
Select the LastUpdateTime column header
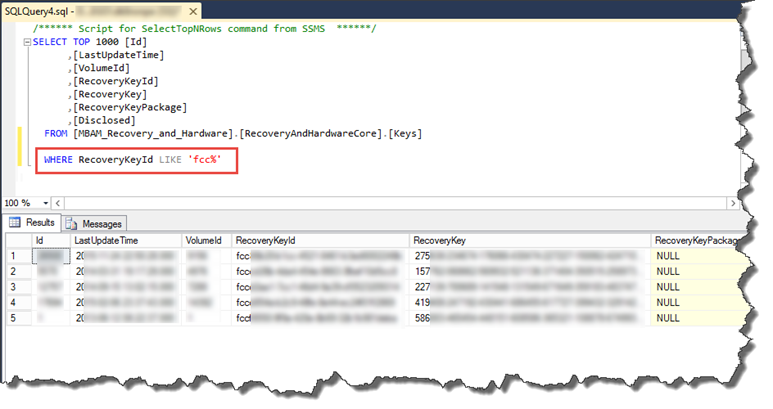pos(126,240)
